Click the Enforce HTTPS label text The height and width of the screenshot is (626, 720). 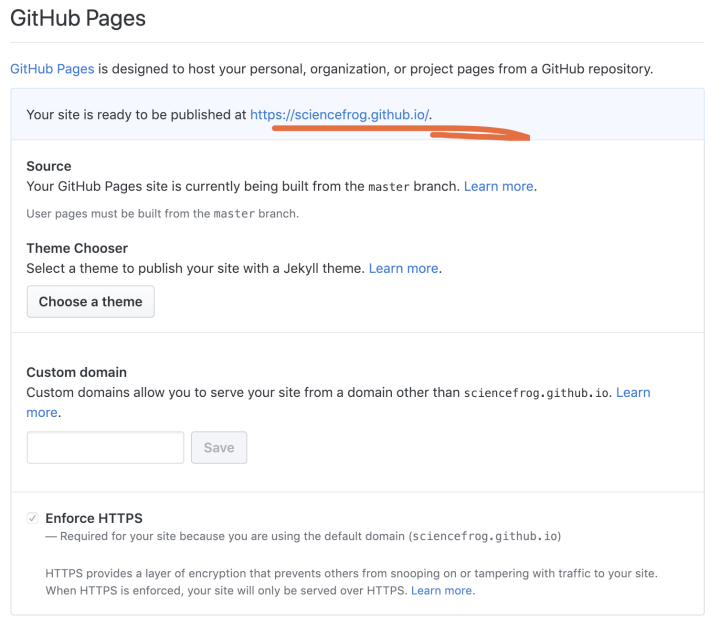click(x=94, y=519)
